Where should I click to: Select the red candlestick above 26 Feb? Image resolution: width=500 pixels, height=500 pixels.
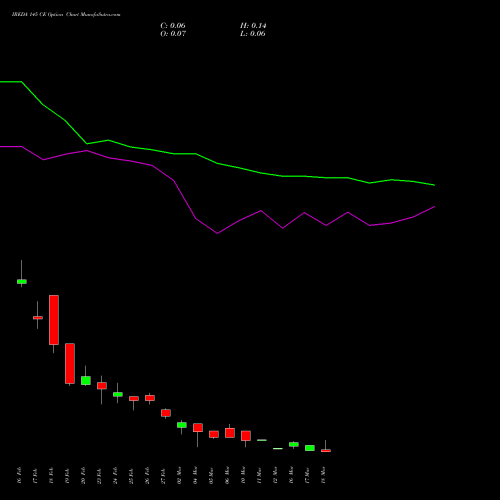coord(150,398)
